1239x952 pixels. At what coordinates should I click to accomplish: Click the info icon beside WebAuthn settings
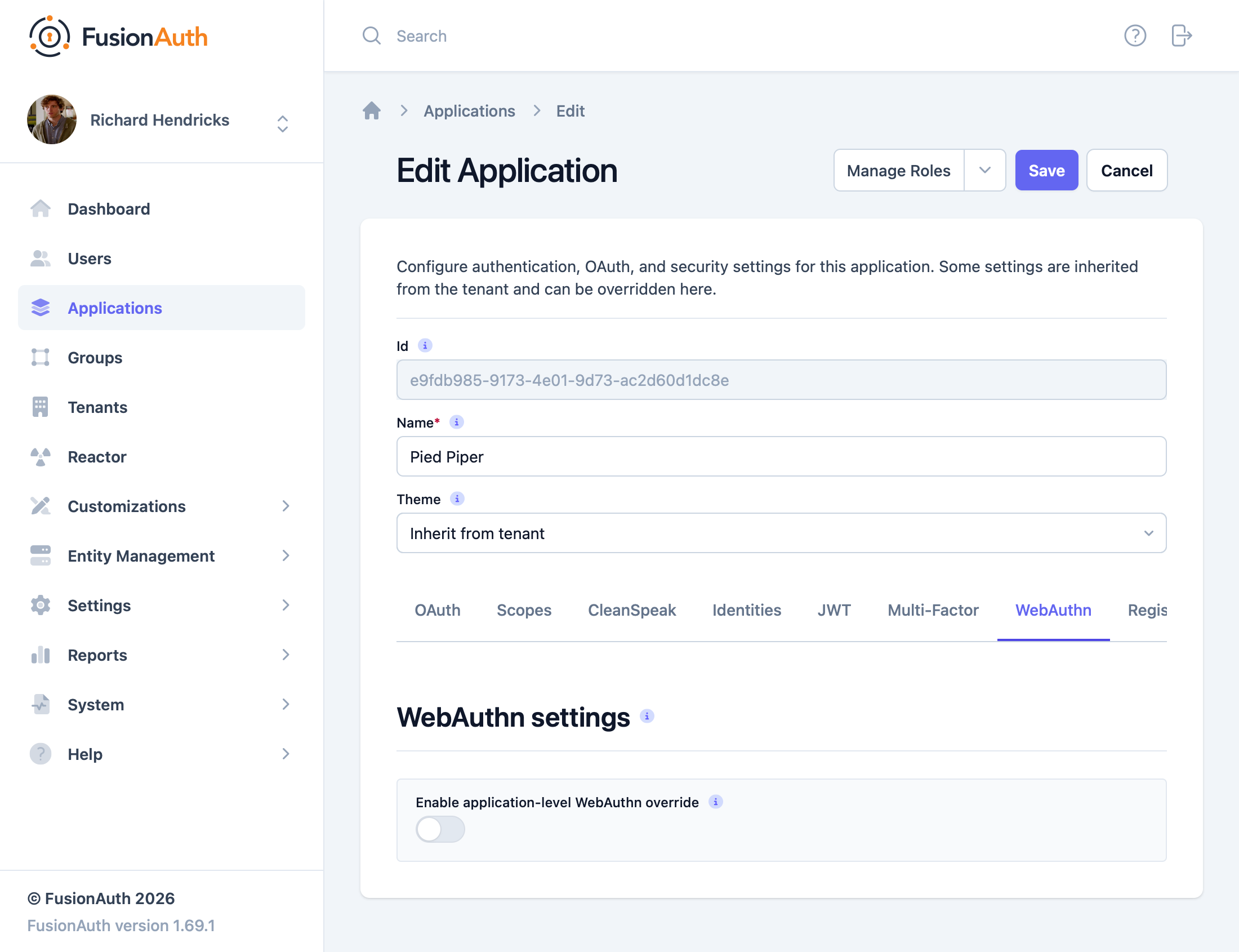click(x=647, y=717)
